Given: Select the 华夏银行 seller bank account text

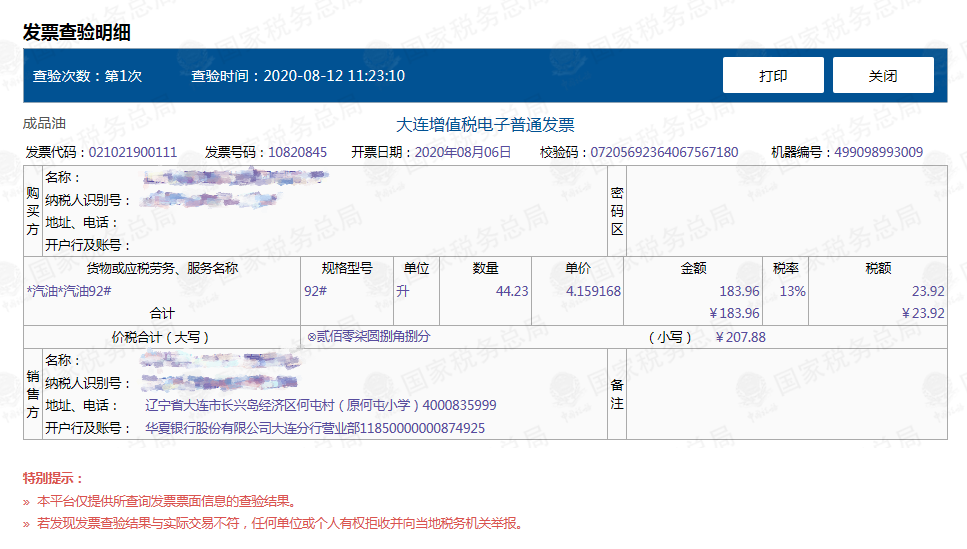Looking at the screenshot, I should click(315, 428).
